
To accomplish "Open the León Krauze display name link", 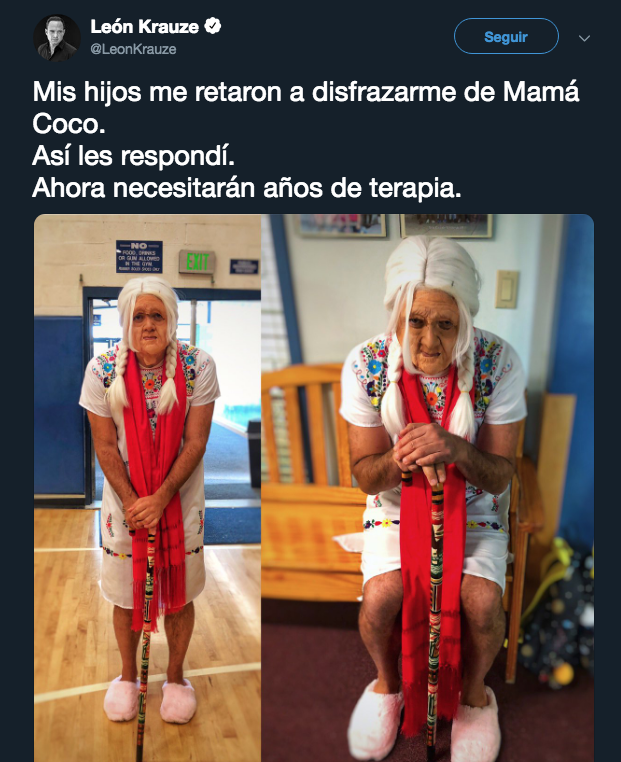I will [x=144, y=26].
